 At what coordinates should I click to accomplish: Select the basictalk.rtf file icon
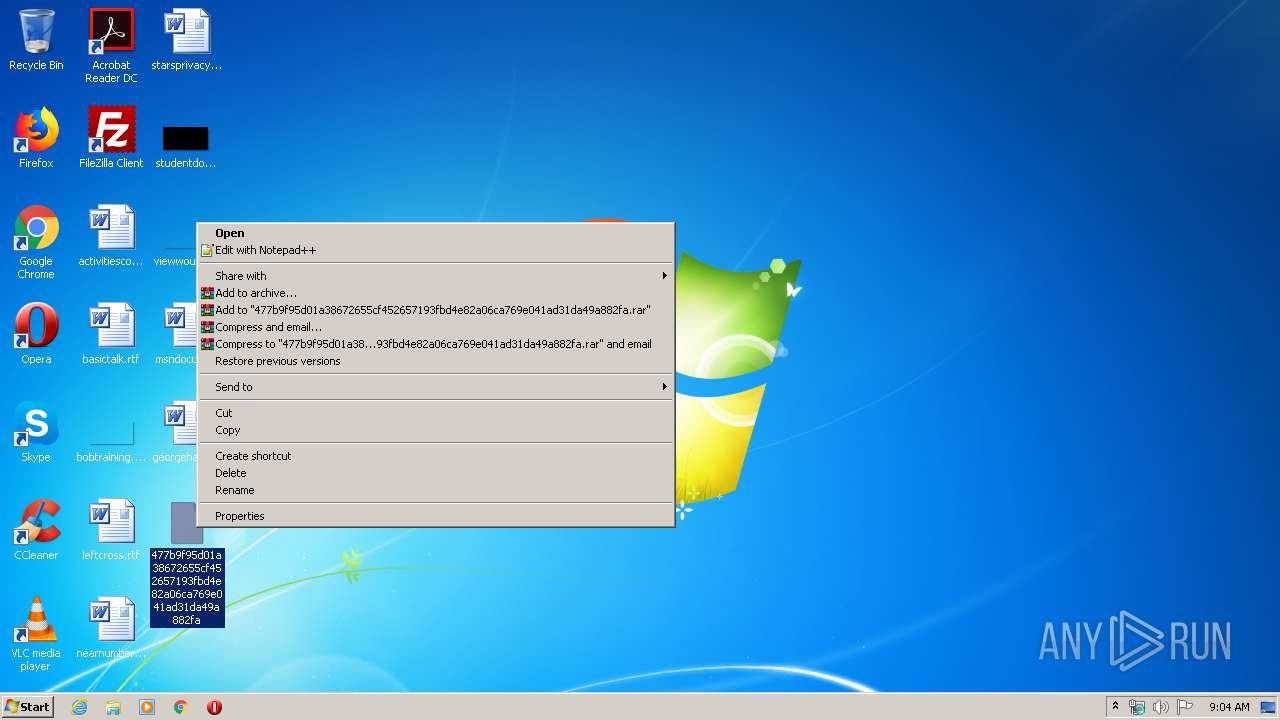coord(111,334)
